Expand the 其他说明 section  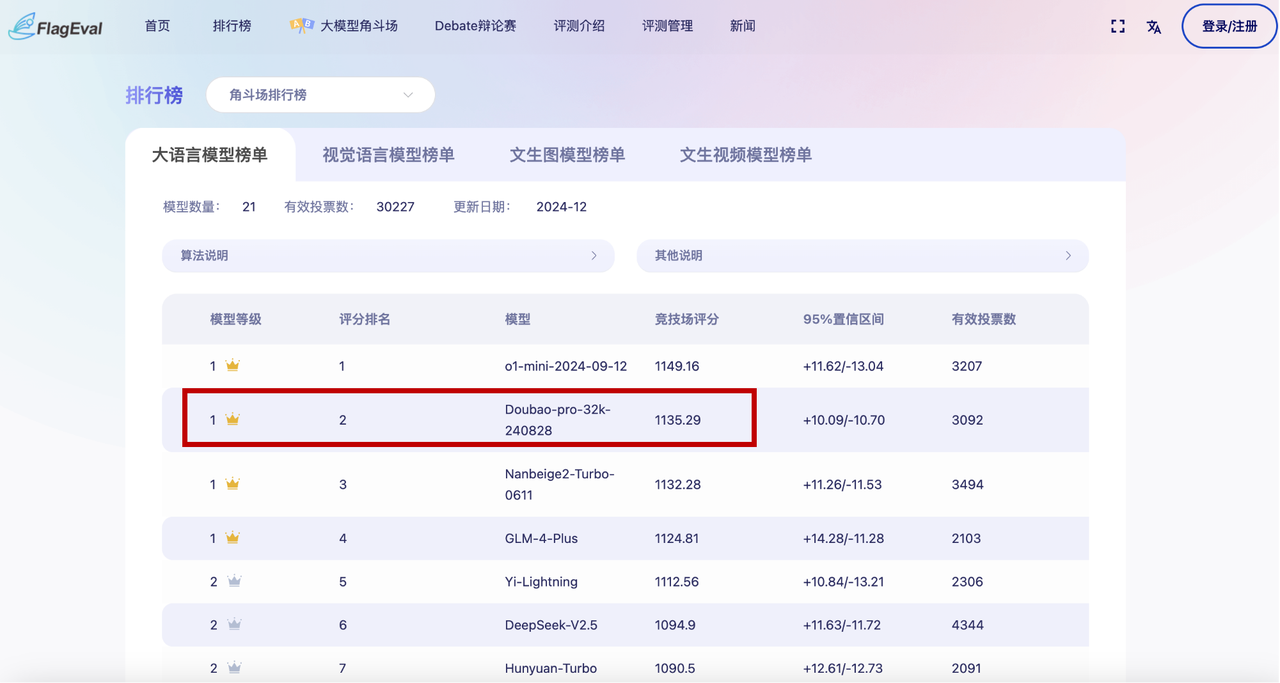(862, 256)
